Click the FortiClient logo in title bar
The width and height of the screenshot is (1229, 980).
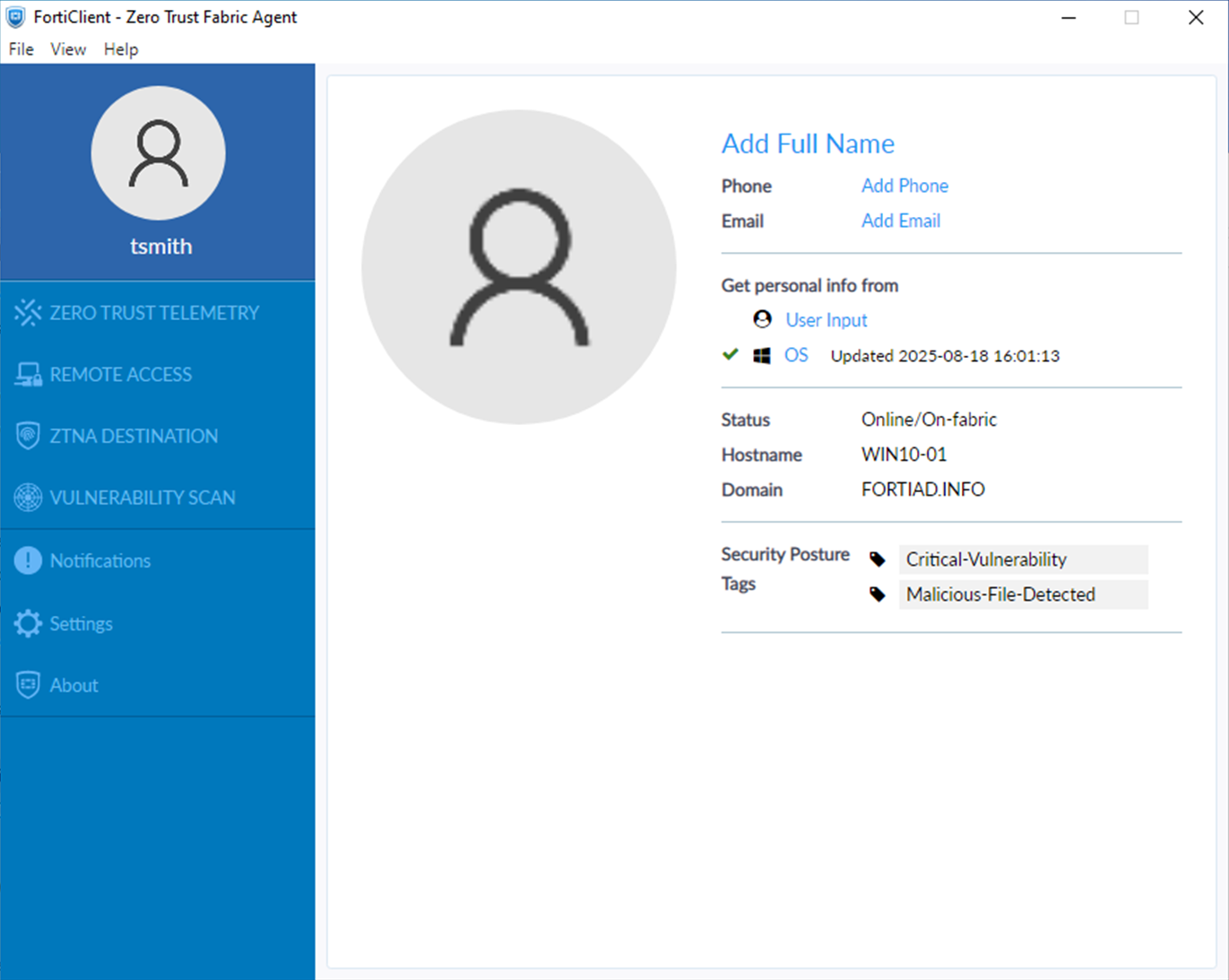16,17
